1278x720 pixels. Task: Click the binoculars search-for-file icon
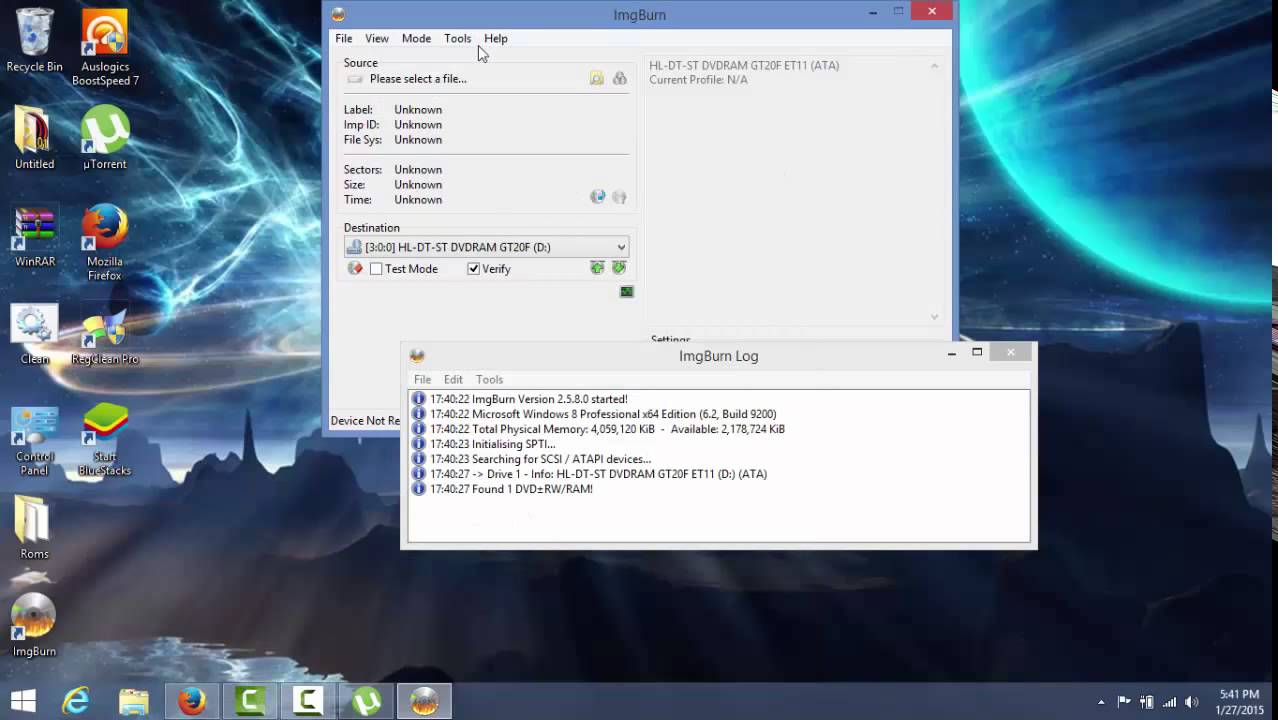620,78
